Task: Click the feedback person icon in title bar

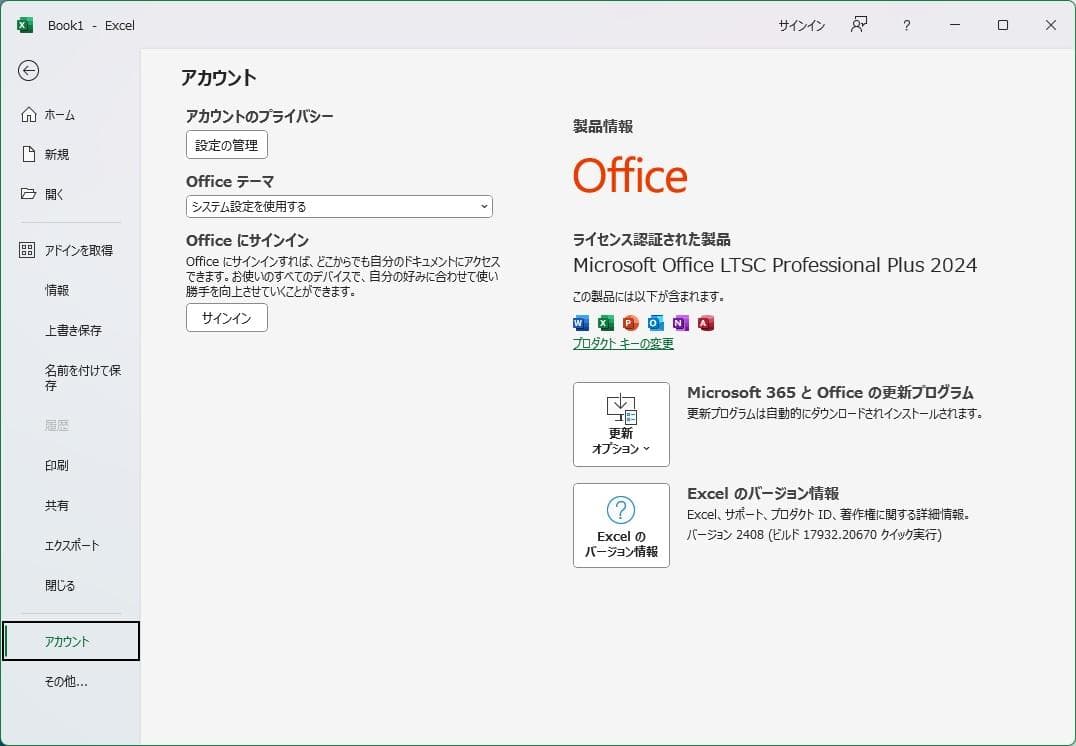Action: [858, 25]
